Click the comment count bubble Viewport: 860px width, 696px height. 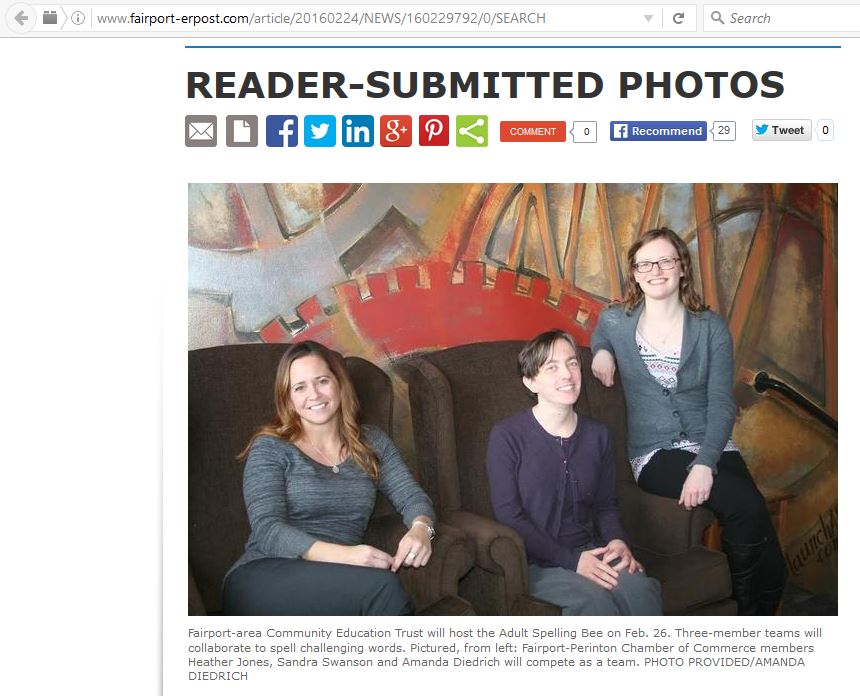click(584, 132)
